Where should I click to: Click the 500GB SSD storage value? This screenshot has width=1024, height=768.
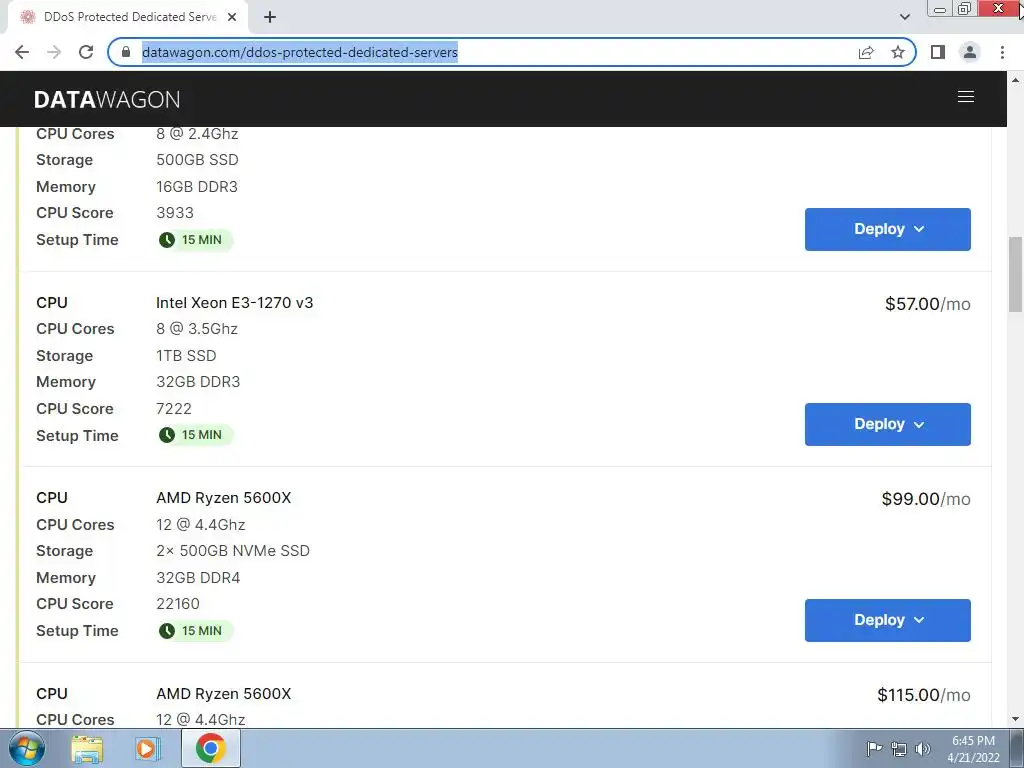pos(197,159)
